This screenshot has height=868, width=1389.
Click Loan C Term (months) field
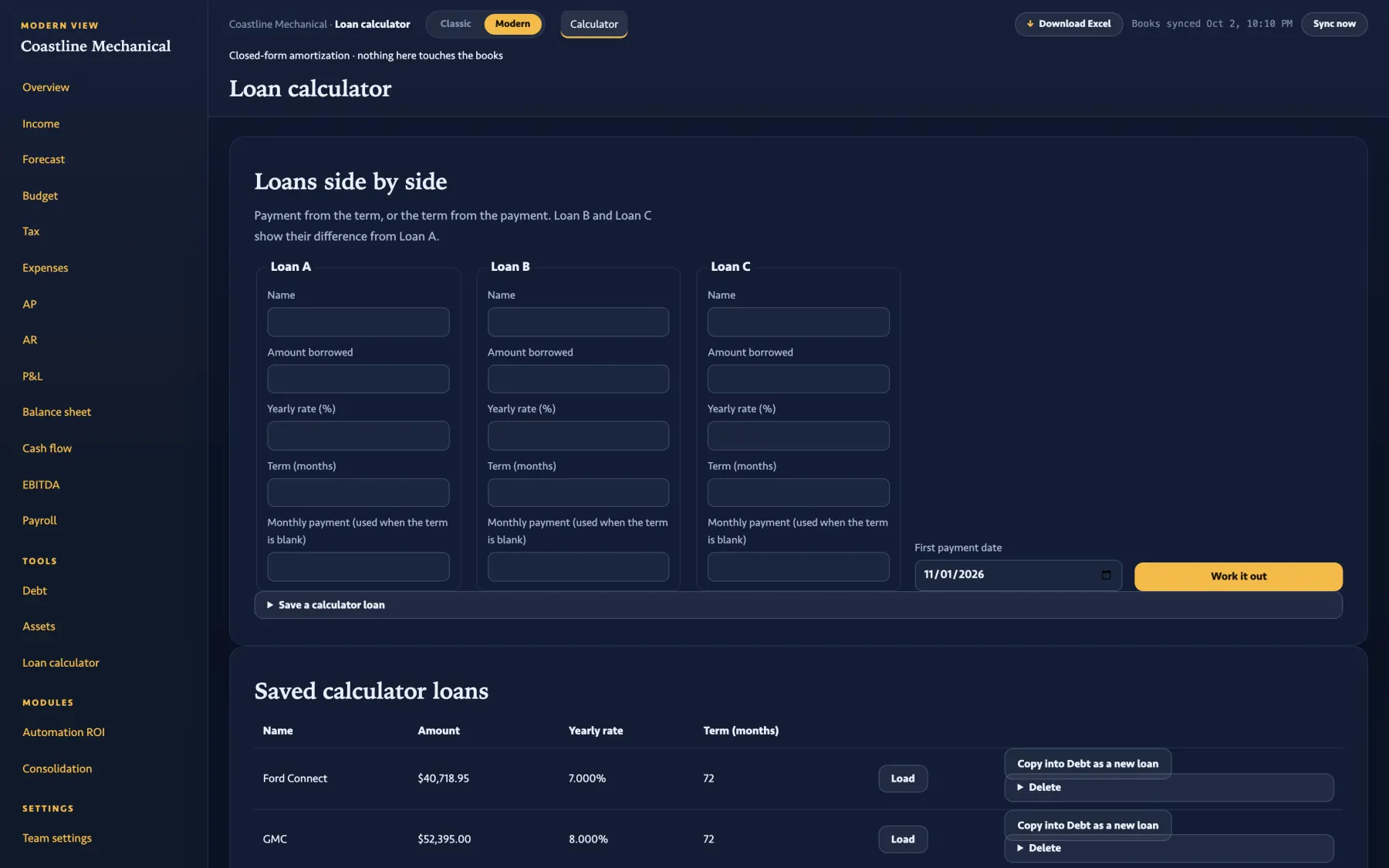pos(798,493)
